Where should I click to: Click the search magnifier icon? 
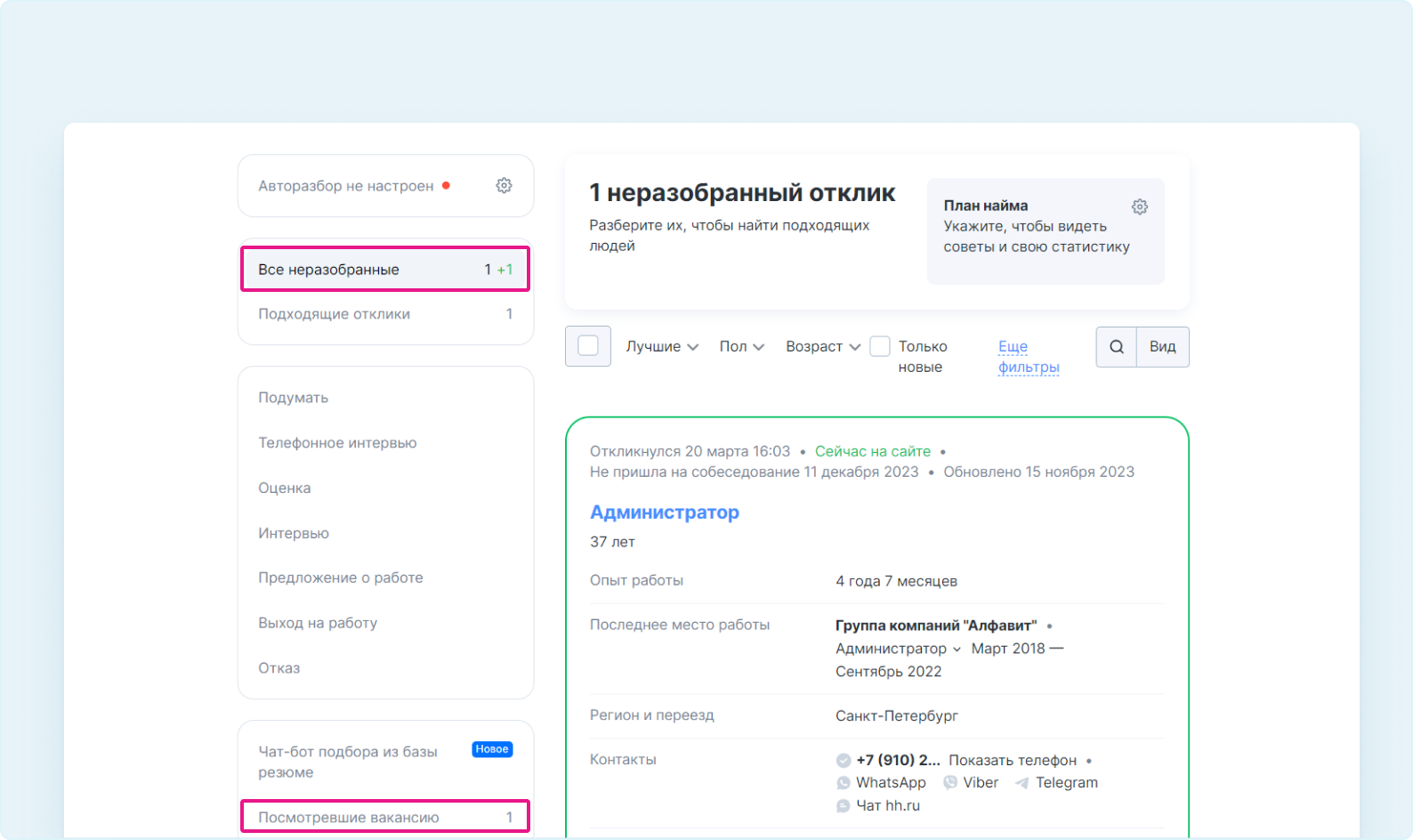pos(1117,347)
